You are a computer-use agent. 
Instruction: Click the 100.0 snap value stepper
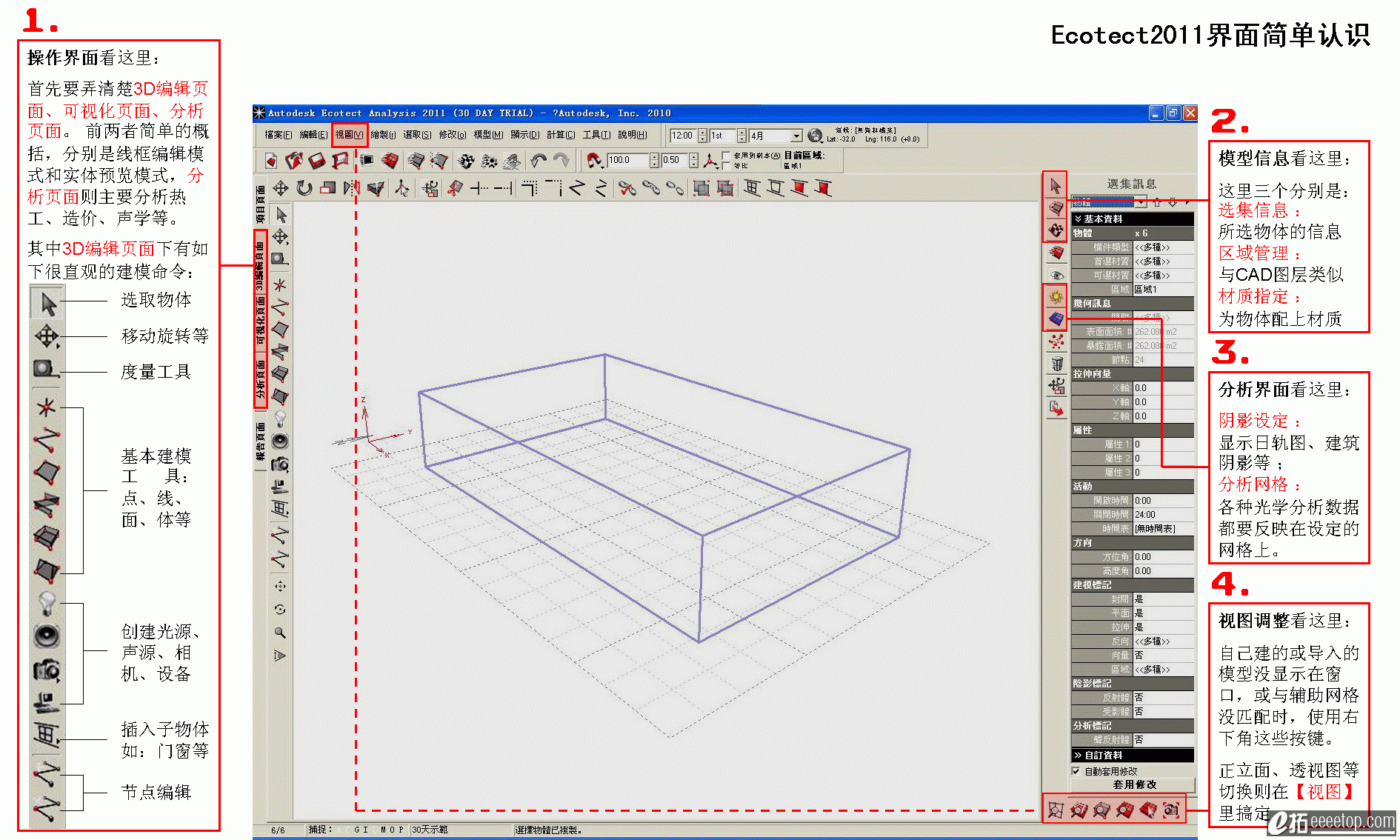point(654,160)
